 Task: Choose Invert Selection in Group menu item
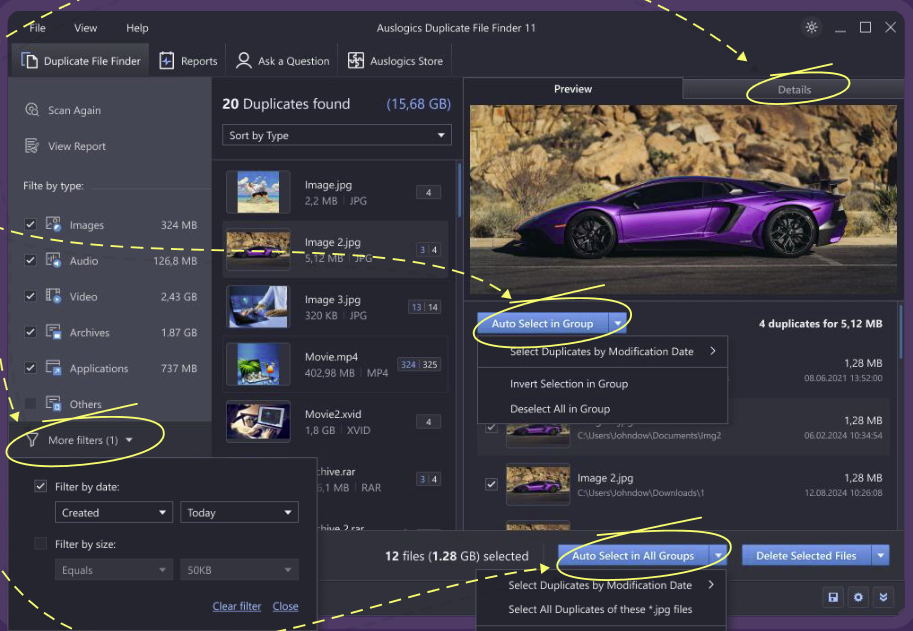tap(568, 384)
